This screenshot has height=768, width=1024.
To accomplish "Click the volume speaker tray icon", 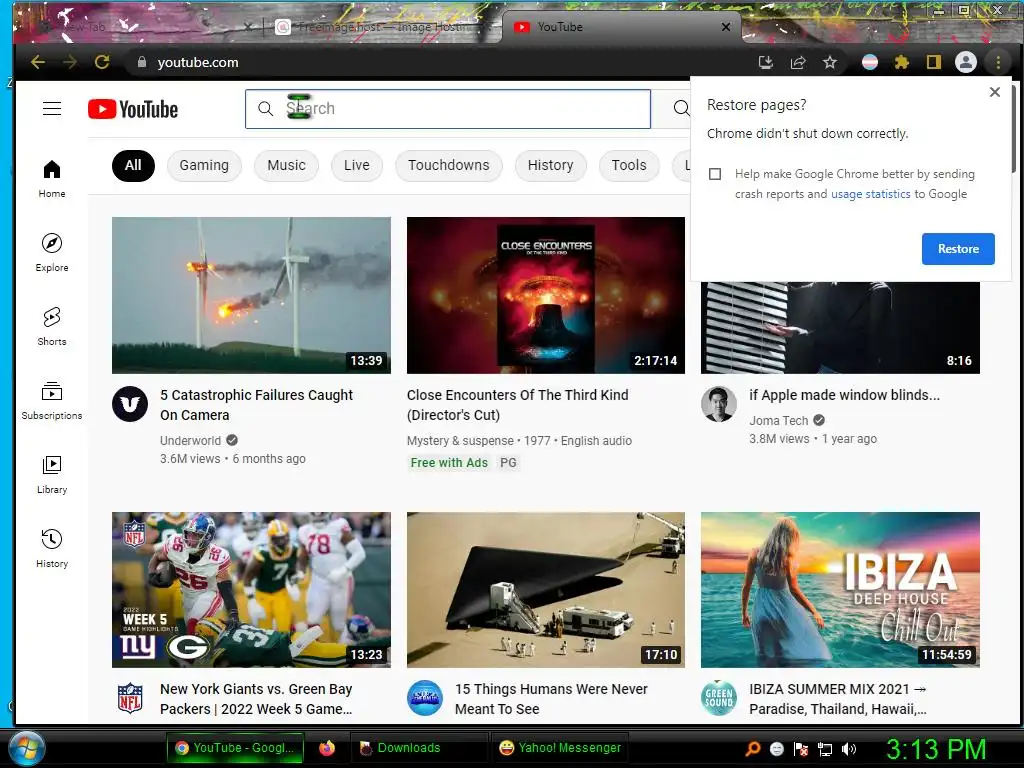I will tap(849, 749).
